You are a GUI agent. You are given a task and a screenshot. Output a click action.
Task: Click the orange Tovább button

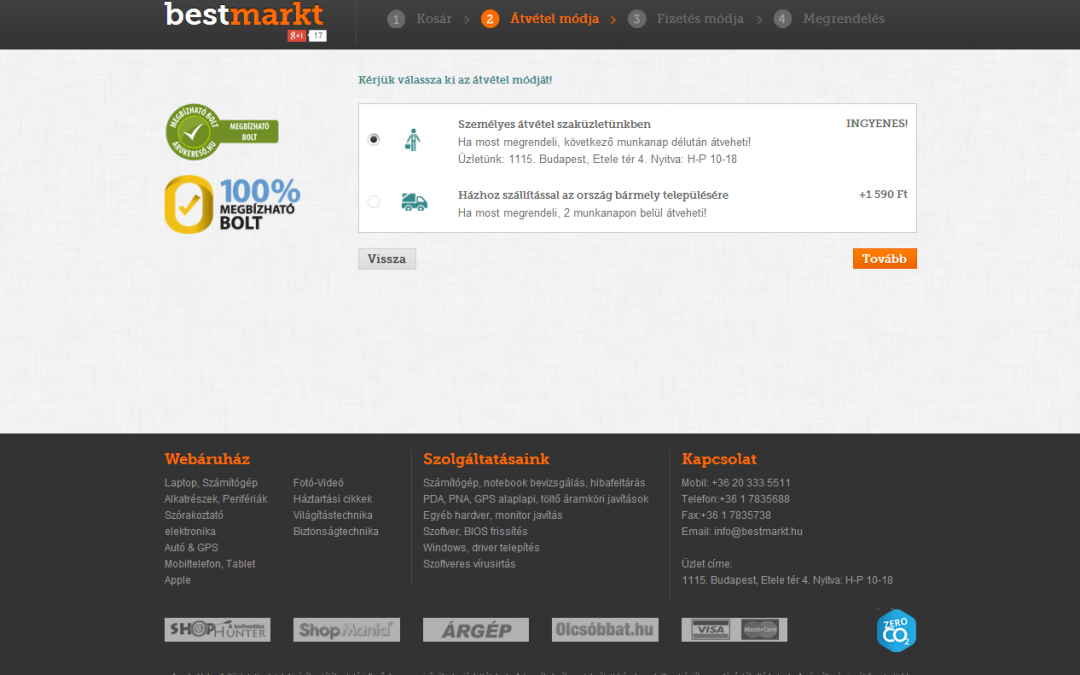tap(884, 259)
